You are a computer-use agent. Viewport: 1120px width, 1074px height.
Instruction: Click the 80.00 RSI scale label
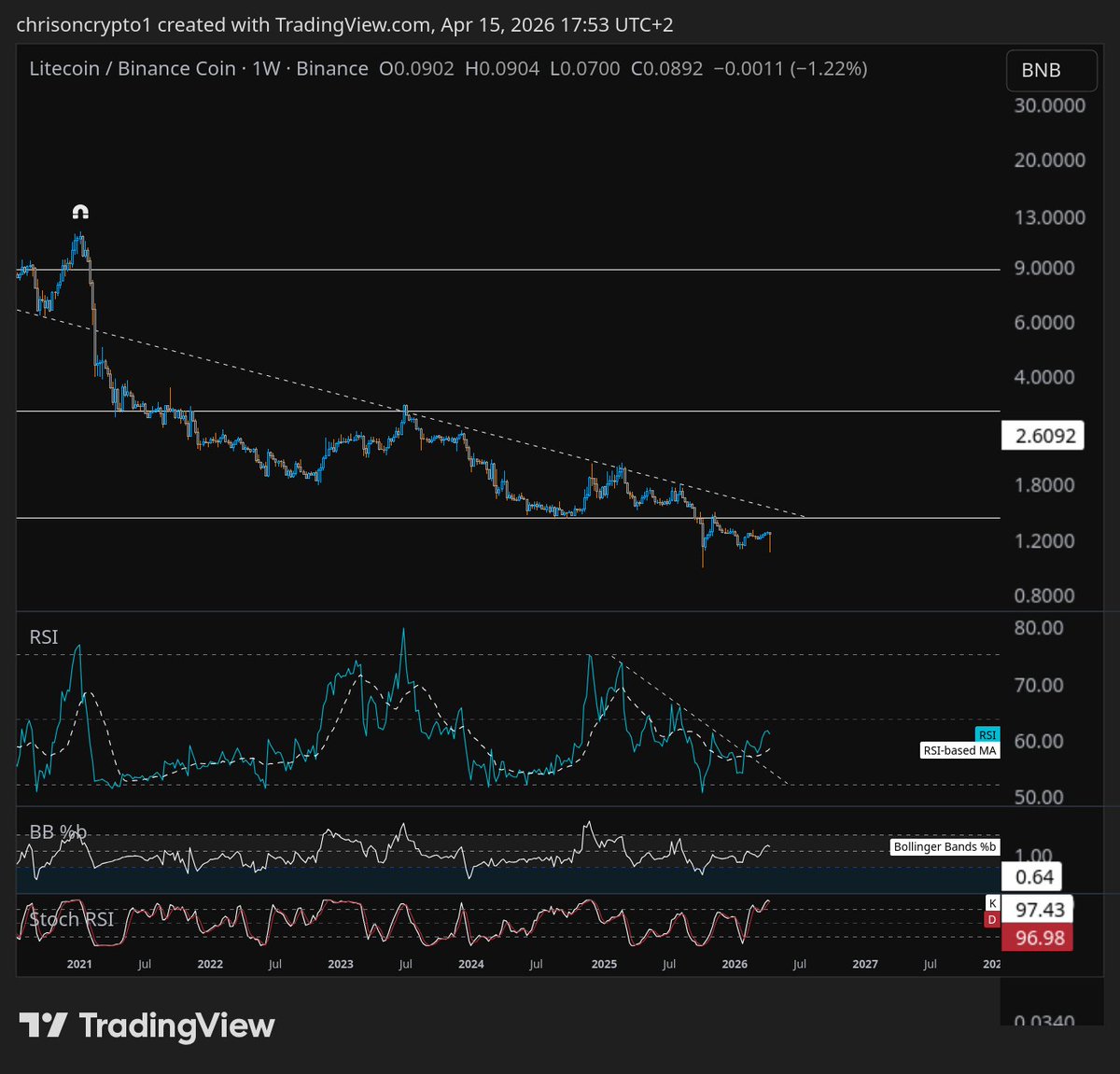click(x=1039, y=628)
